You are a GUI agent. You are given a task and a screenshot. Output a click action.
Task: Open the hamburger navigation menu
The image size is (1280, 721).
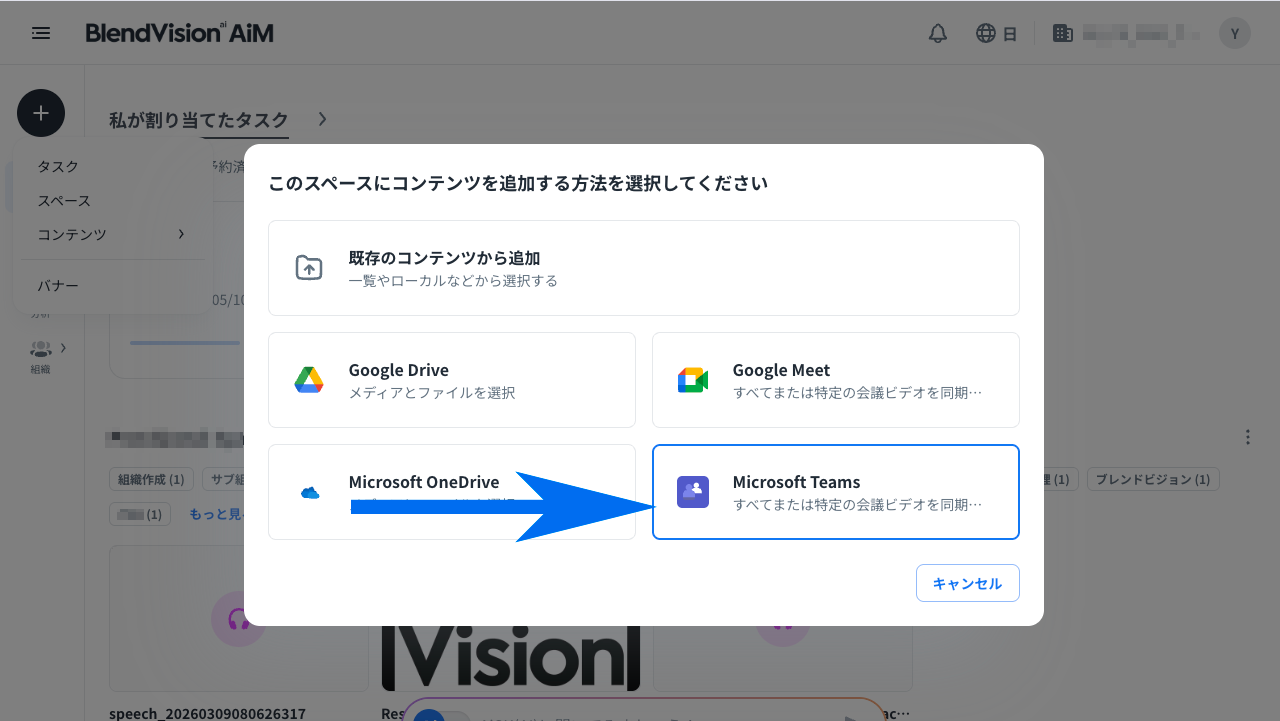click(x=41, y=33)
